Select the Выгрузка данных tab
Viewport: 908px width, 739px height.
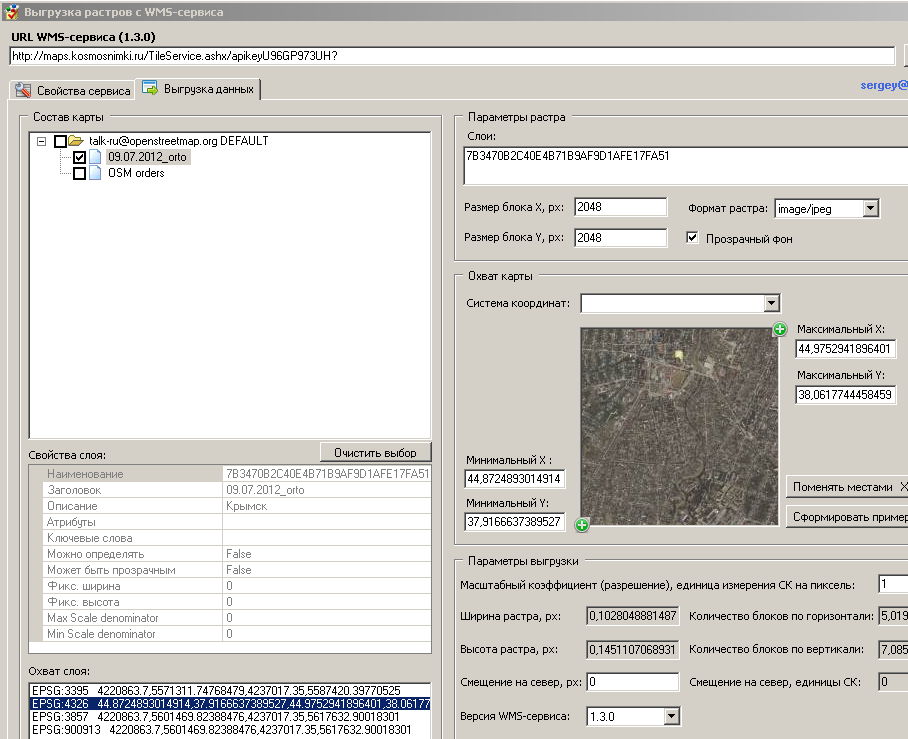pyautogui.click(x=200, y=89)
